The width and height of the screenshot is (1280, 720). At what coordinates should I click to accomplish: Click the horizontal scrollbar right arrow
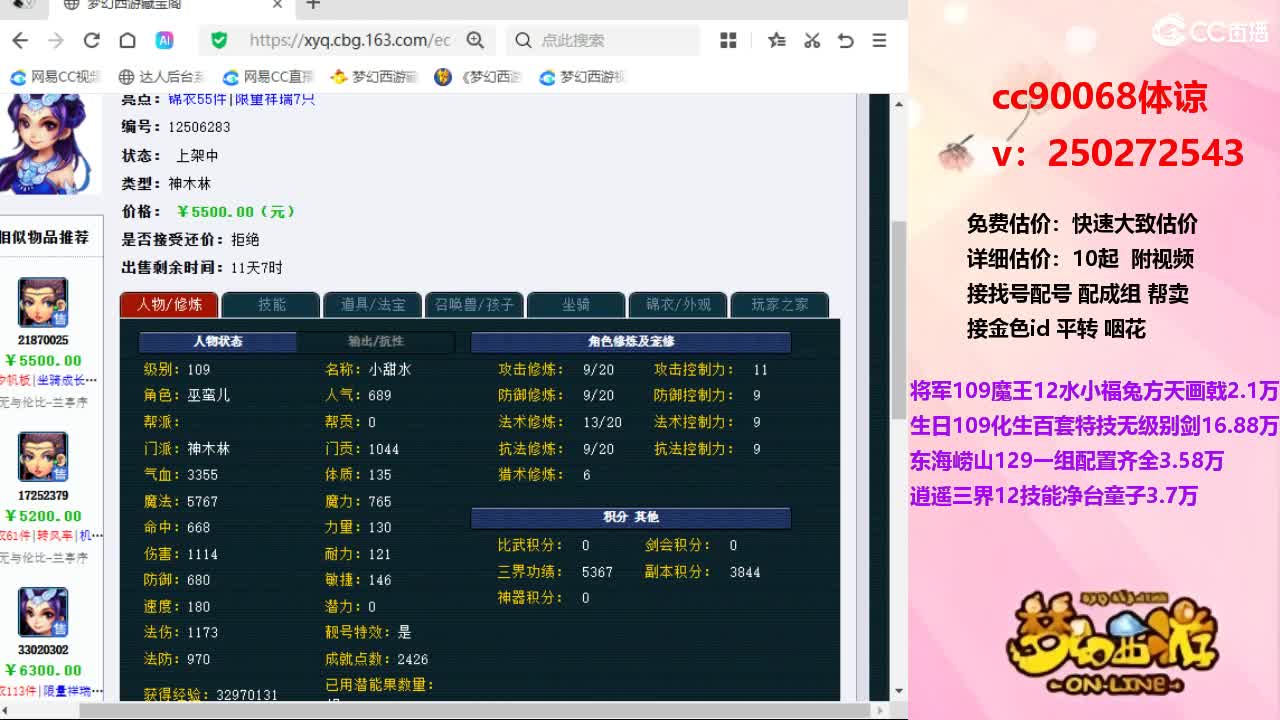tap(881, 710)
